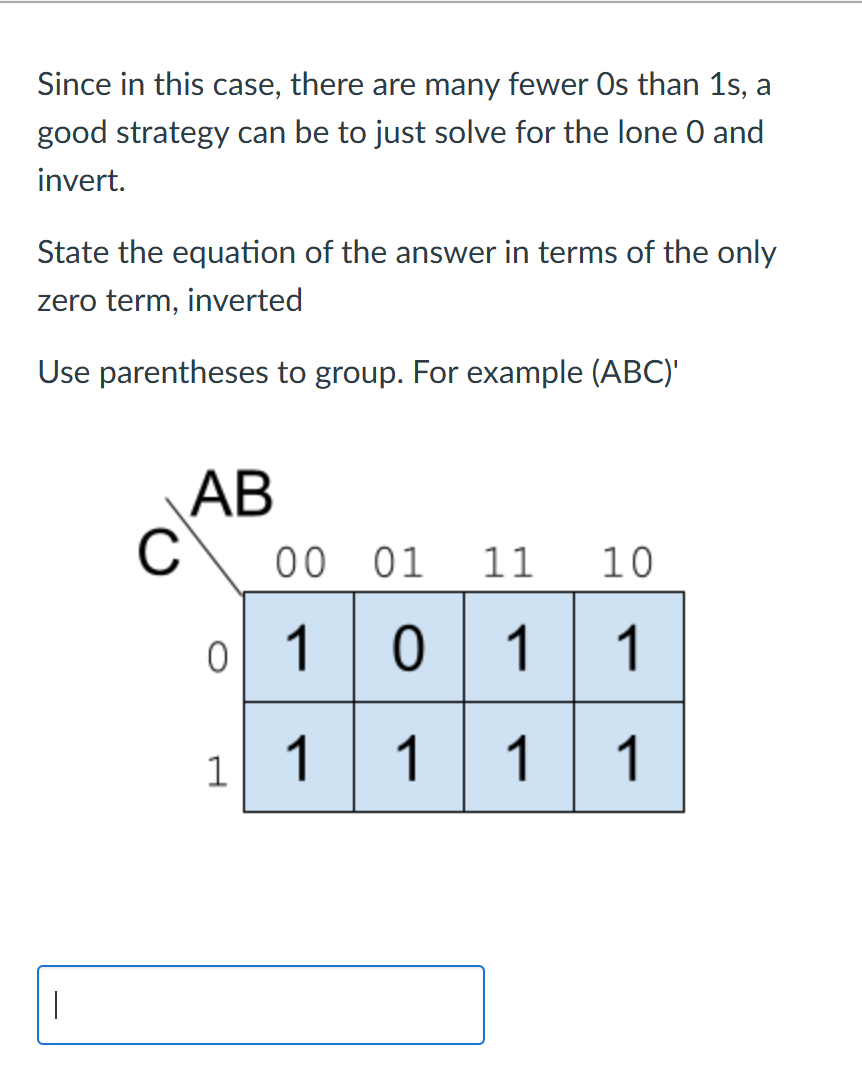Image resolution: width=862 pixels, height=1091 pixels.
Task: Click the column header labeled 01
Action: pos(399,563)
